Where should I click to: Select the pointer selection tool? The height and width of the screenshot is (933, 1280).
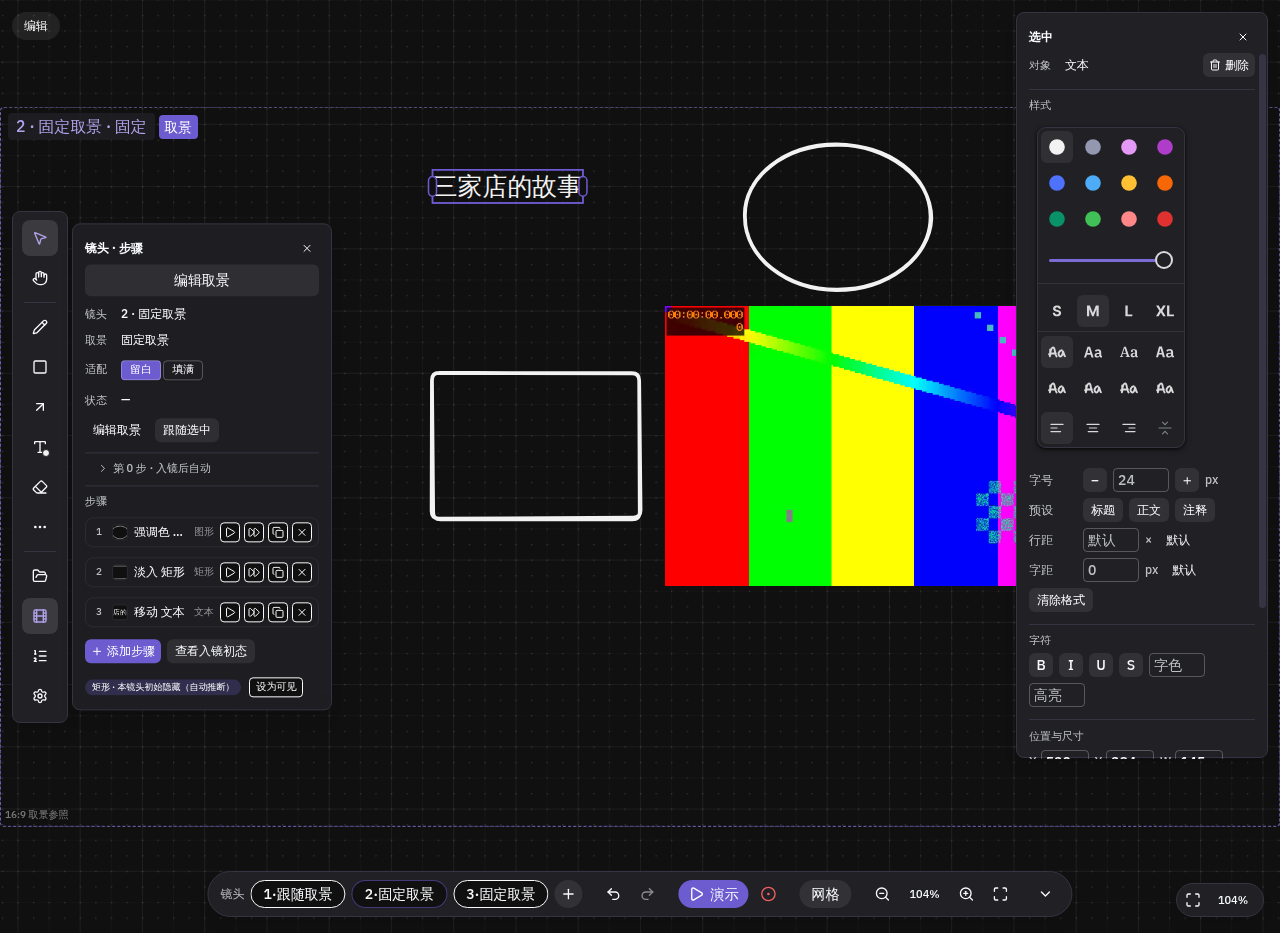40,238
